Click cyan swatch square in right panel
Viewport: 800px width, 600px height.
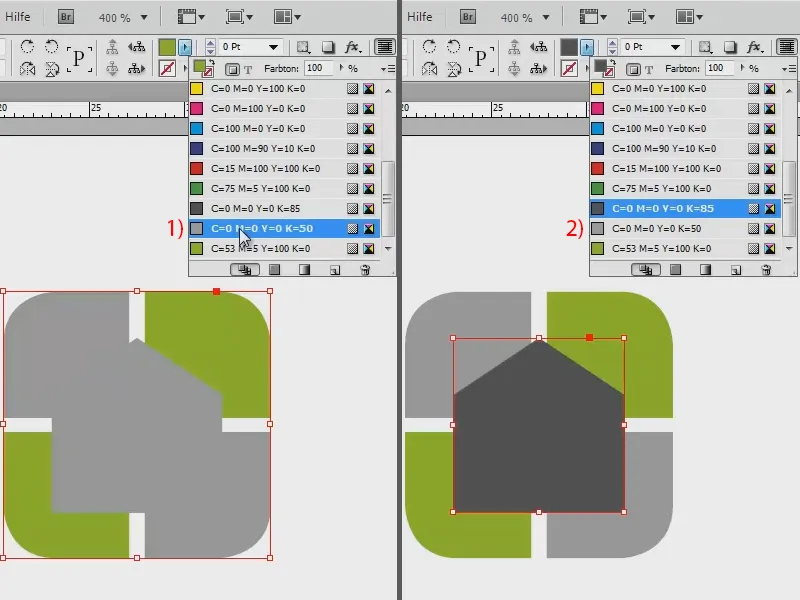tap(597, 128)
